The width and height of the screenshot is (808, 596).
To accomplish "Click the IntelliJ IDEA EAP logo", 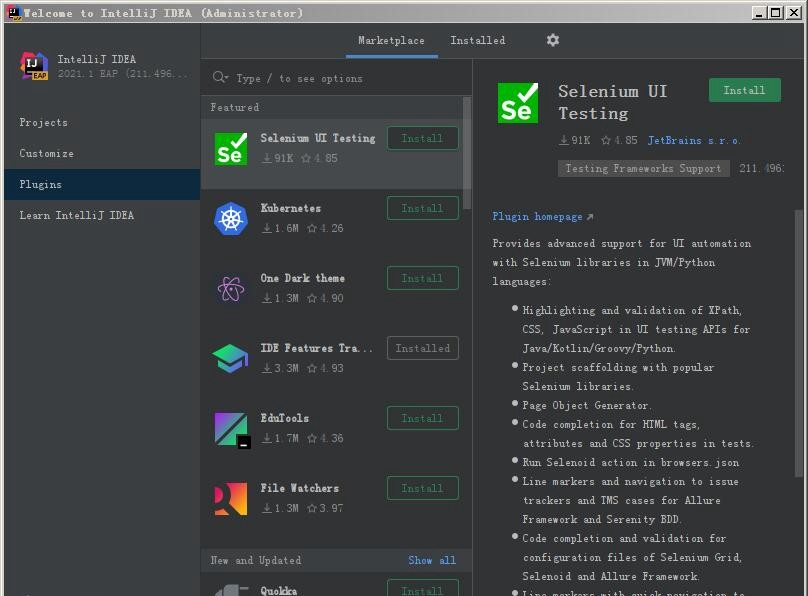I will 34,66.
